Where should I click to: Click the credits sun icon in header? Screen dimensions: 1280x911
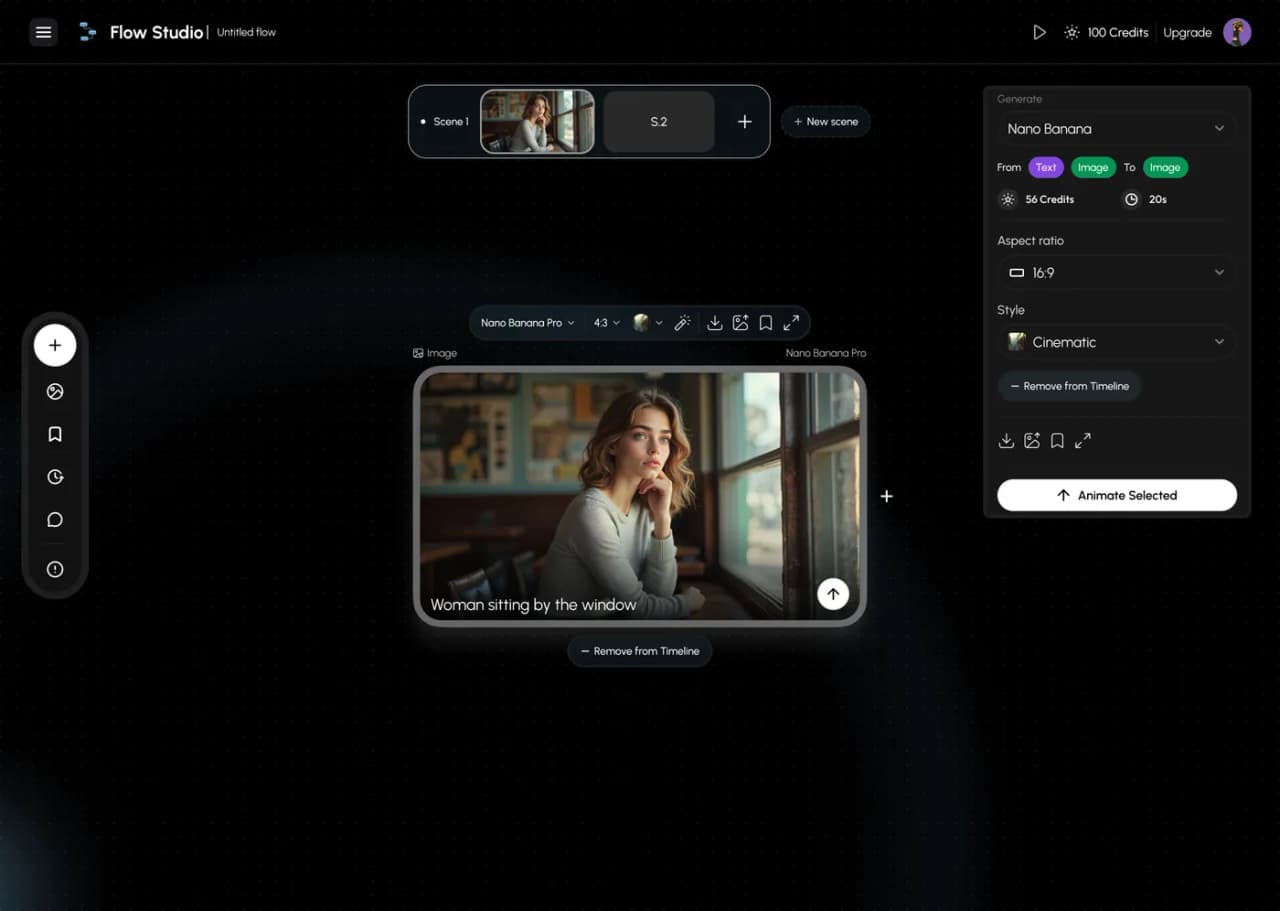1071,32
